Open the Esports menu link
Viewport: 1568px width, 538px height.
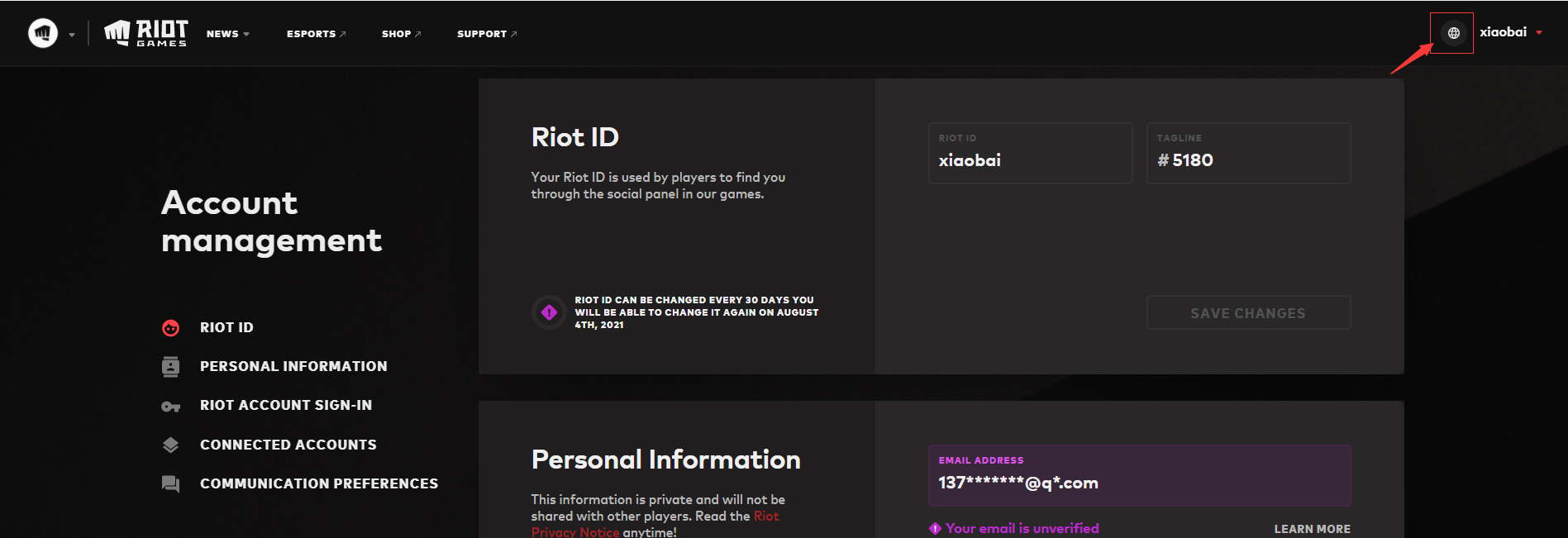click(317, 34)
